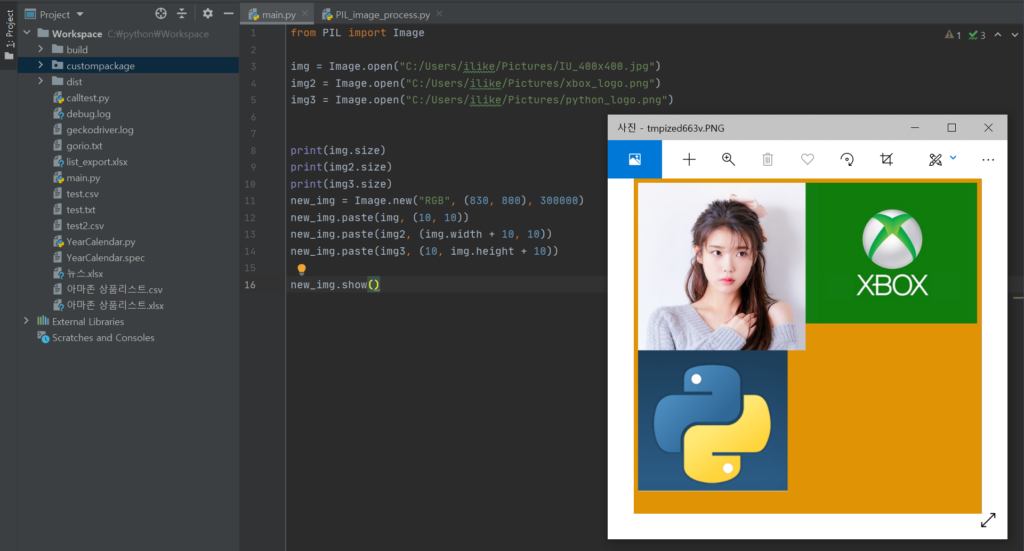Click the heart favorite icon

pyautogui.click(x=807, y=160)
